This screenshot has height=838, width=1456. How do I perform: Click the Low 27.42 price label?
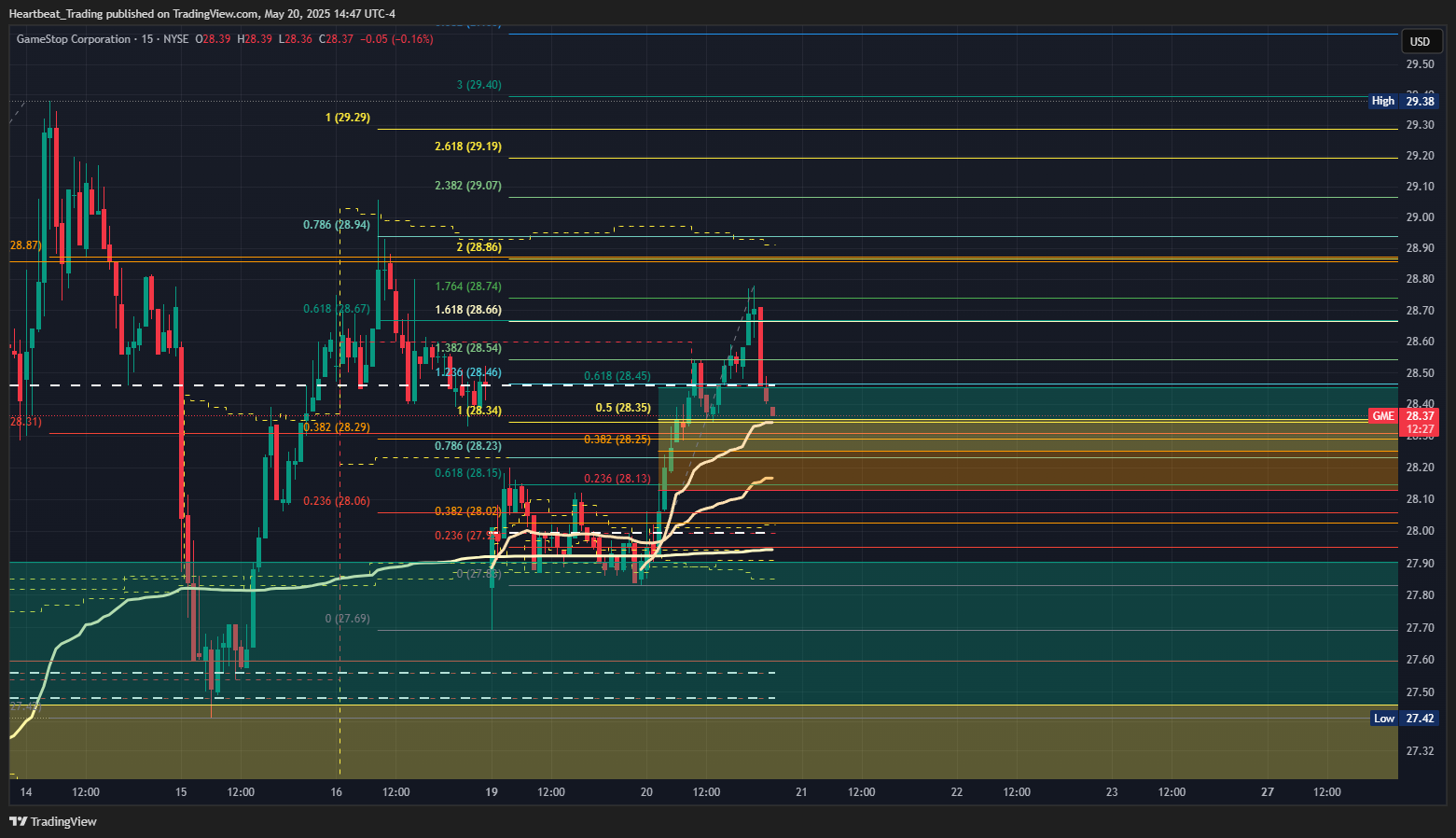click(x=1405, y=719)
